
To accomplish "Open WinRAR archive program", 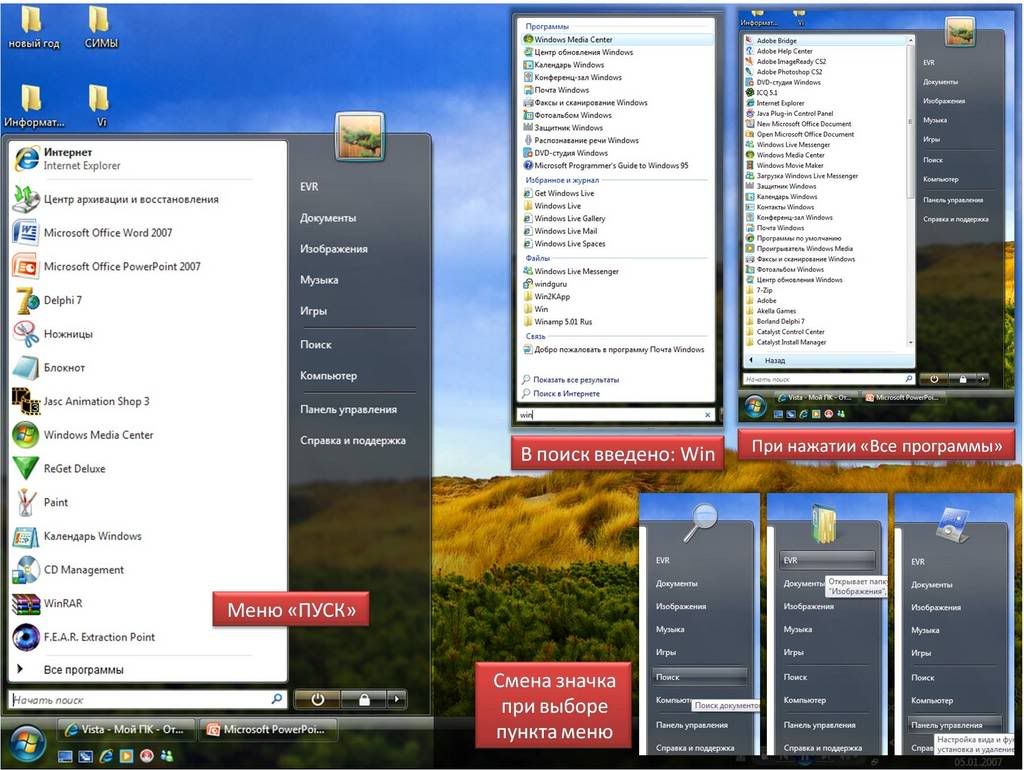I will point(65,604).
